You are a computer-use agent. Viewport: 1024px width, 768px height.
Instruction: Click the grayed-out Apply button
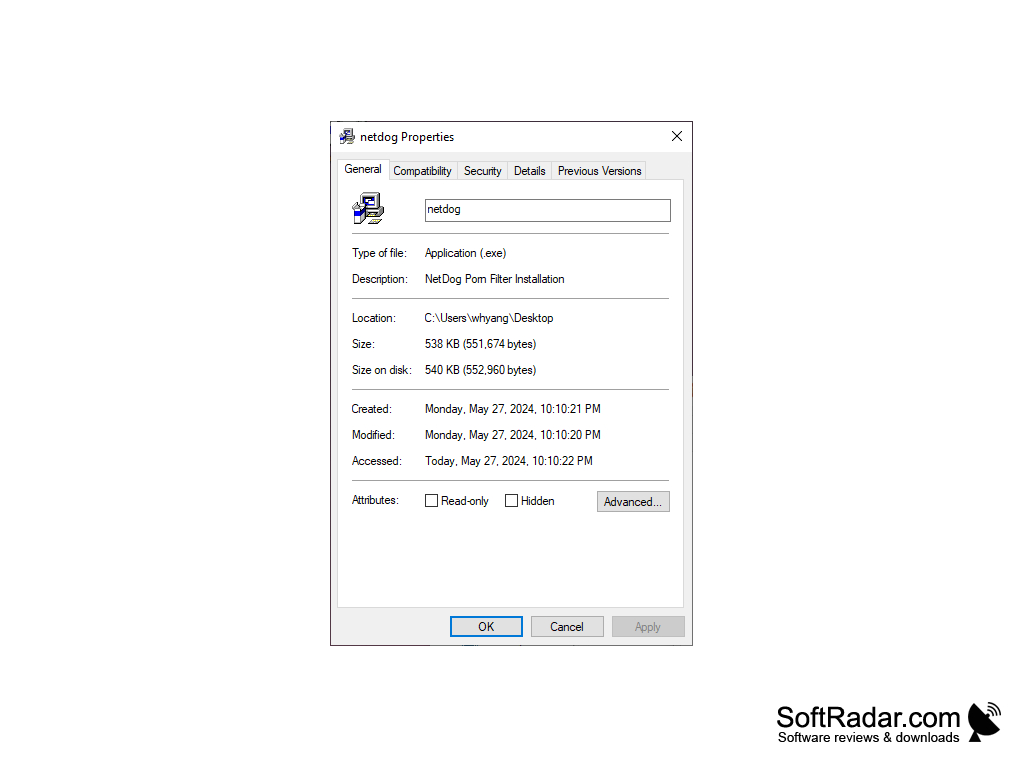coord(648,626)
